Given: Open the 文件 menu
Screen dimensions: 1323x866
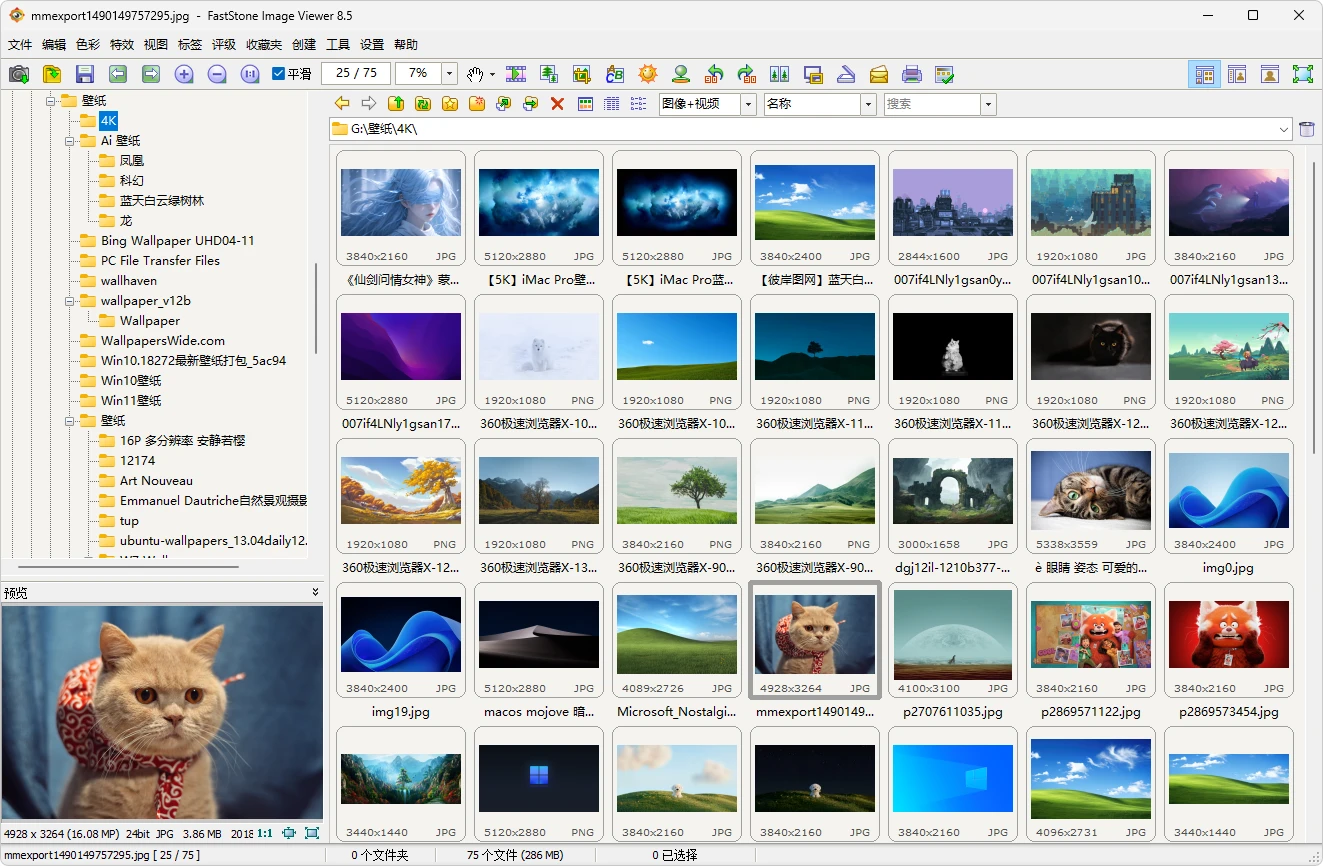Looking at the screenshot, I should click(x=20, y=45).
